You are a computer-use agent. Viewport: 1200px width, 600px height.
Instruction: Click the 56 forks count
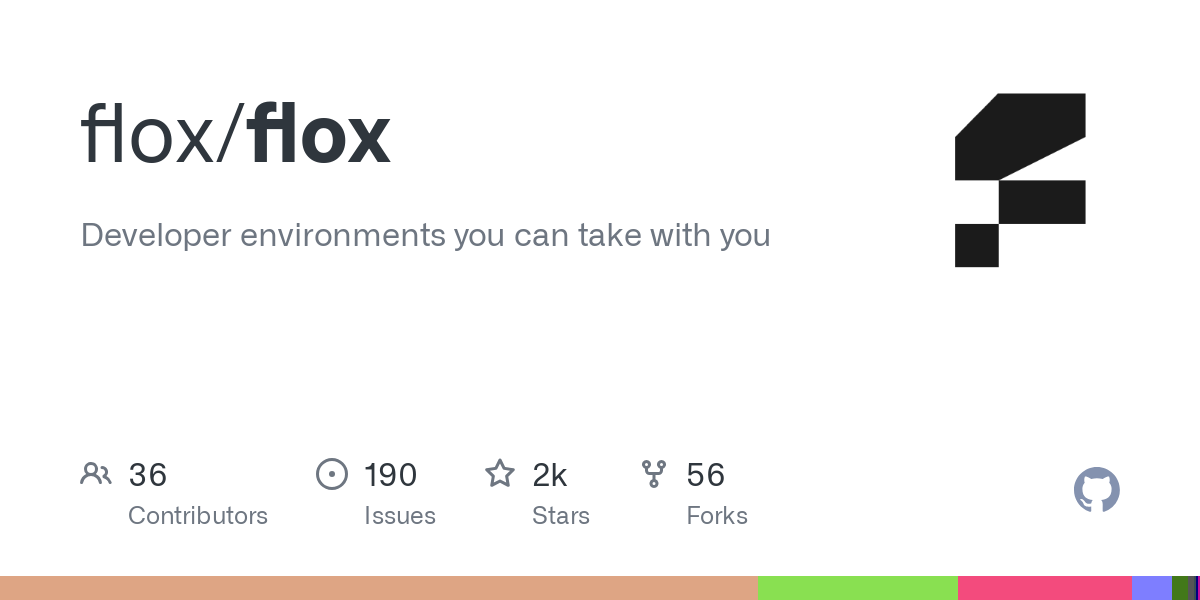tap(706, 475)
